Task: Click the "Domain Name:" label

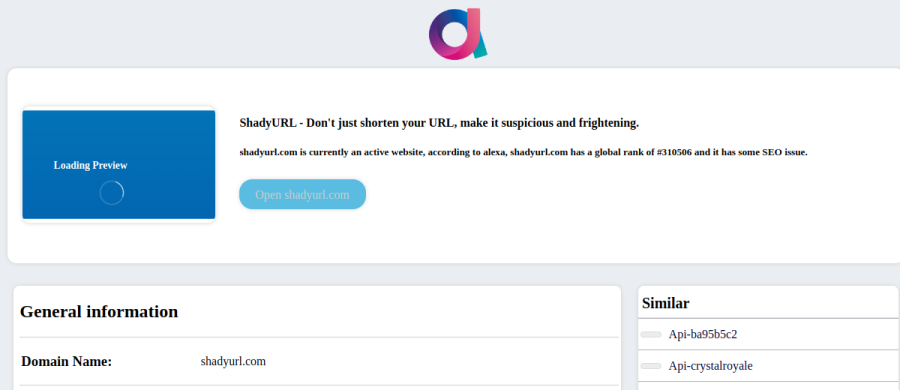Action: pos(67,362)
